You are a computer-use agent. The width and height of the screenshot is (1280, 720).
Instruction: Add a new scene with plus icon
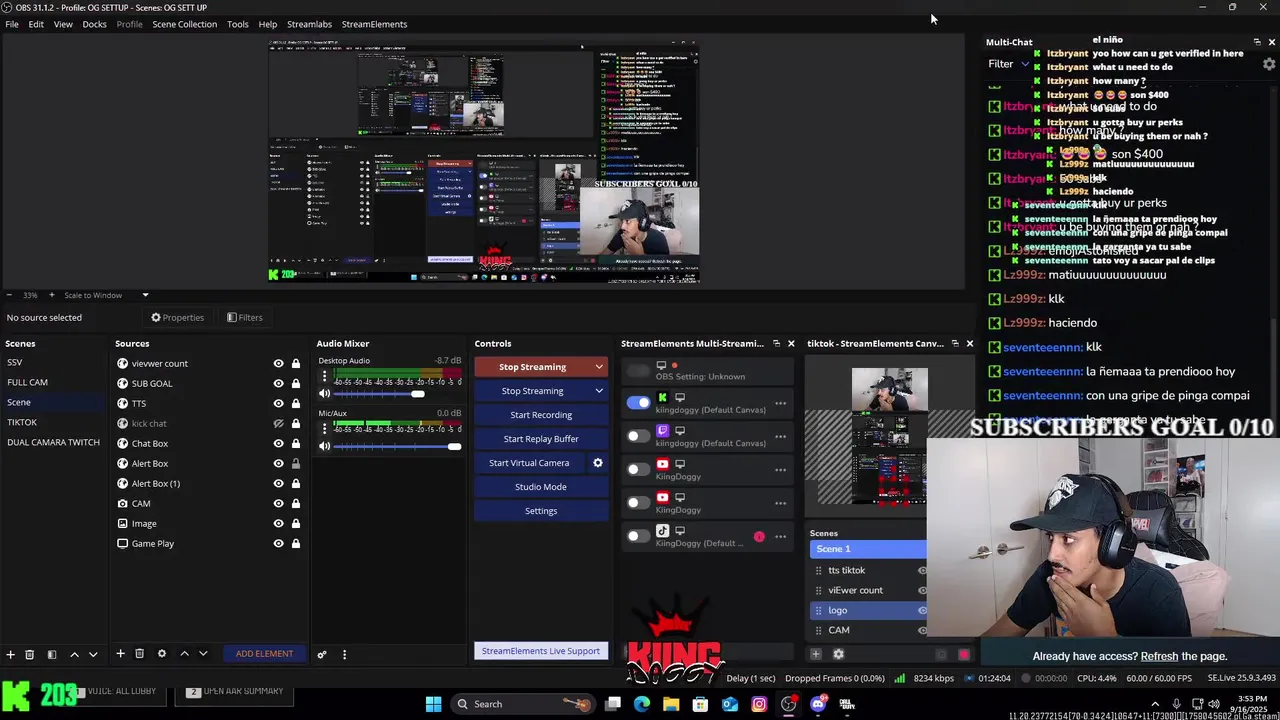(10, 654)
